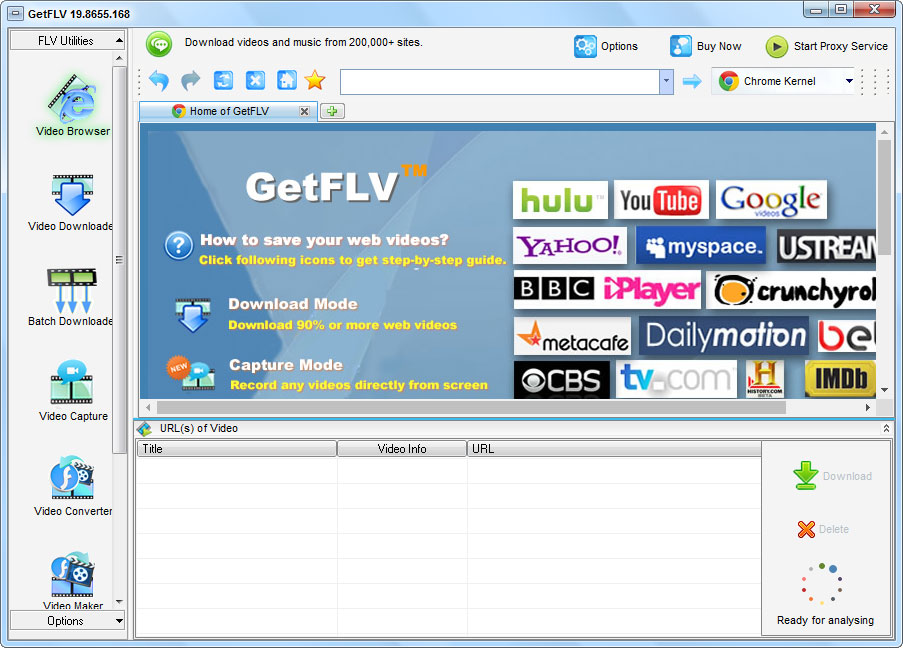The image size is (903, 648).
Task: Click the hulu logo
Action: (x=560, y=200)
